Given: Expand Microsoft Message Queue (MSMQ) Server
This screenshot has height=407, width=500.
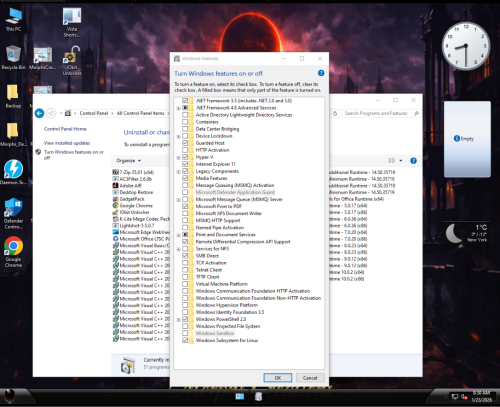Looking at the screenshot, I should [178, 200].
